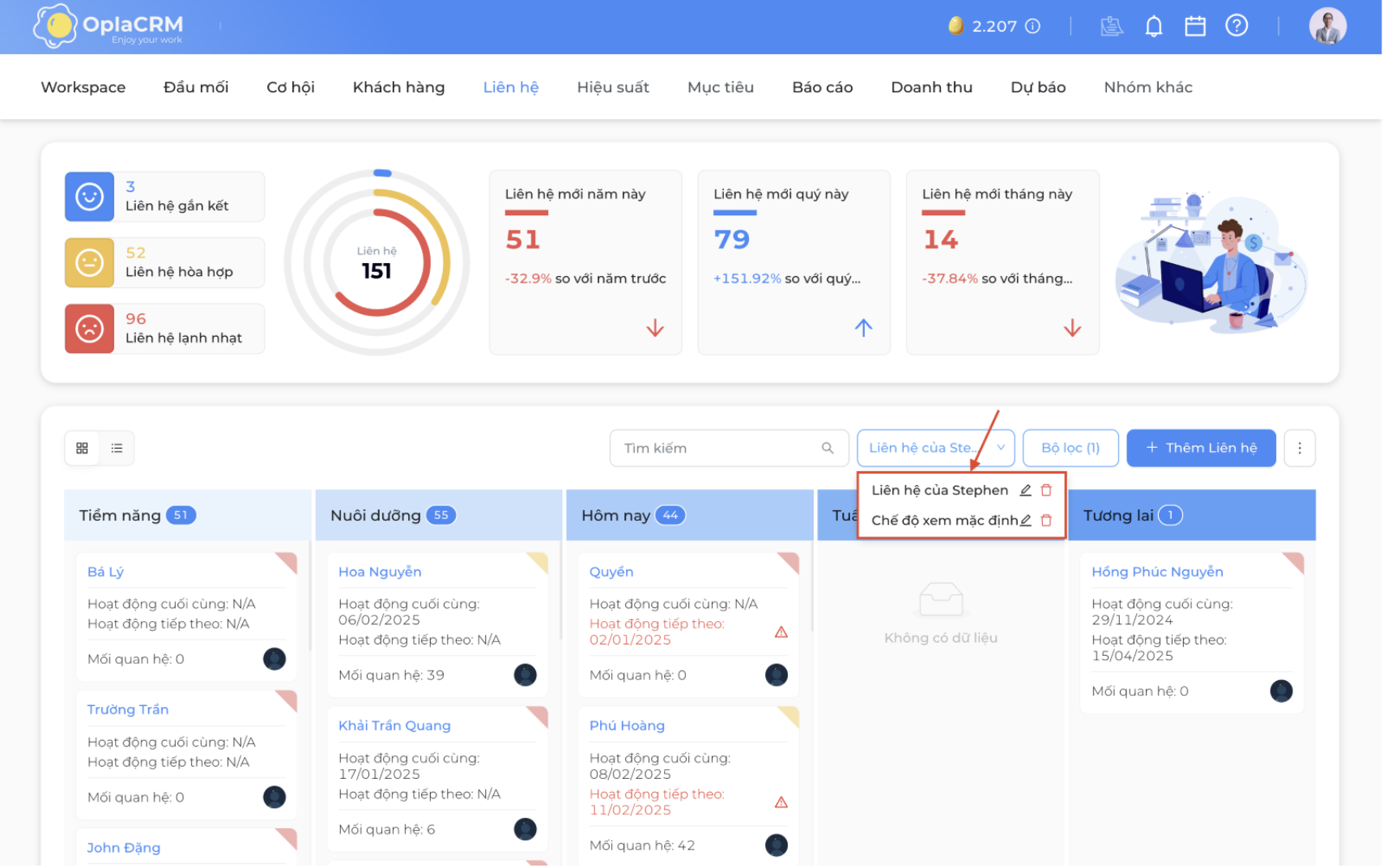Image resolution: width=1383 pixels, height=868 pixels.
Task: Open the Doanh thu tab
Action: (x=931, y=87)
